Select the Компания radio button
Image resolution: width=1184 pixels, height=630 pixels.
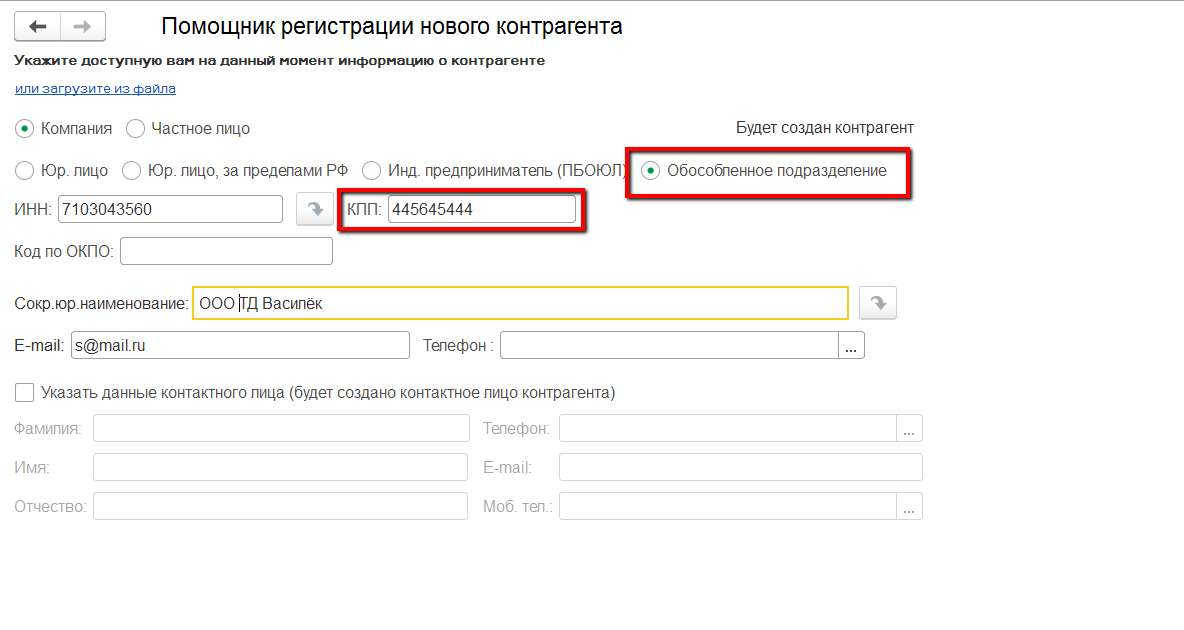23,128
